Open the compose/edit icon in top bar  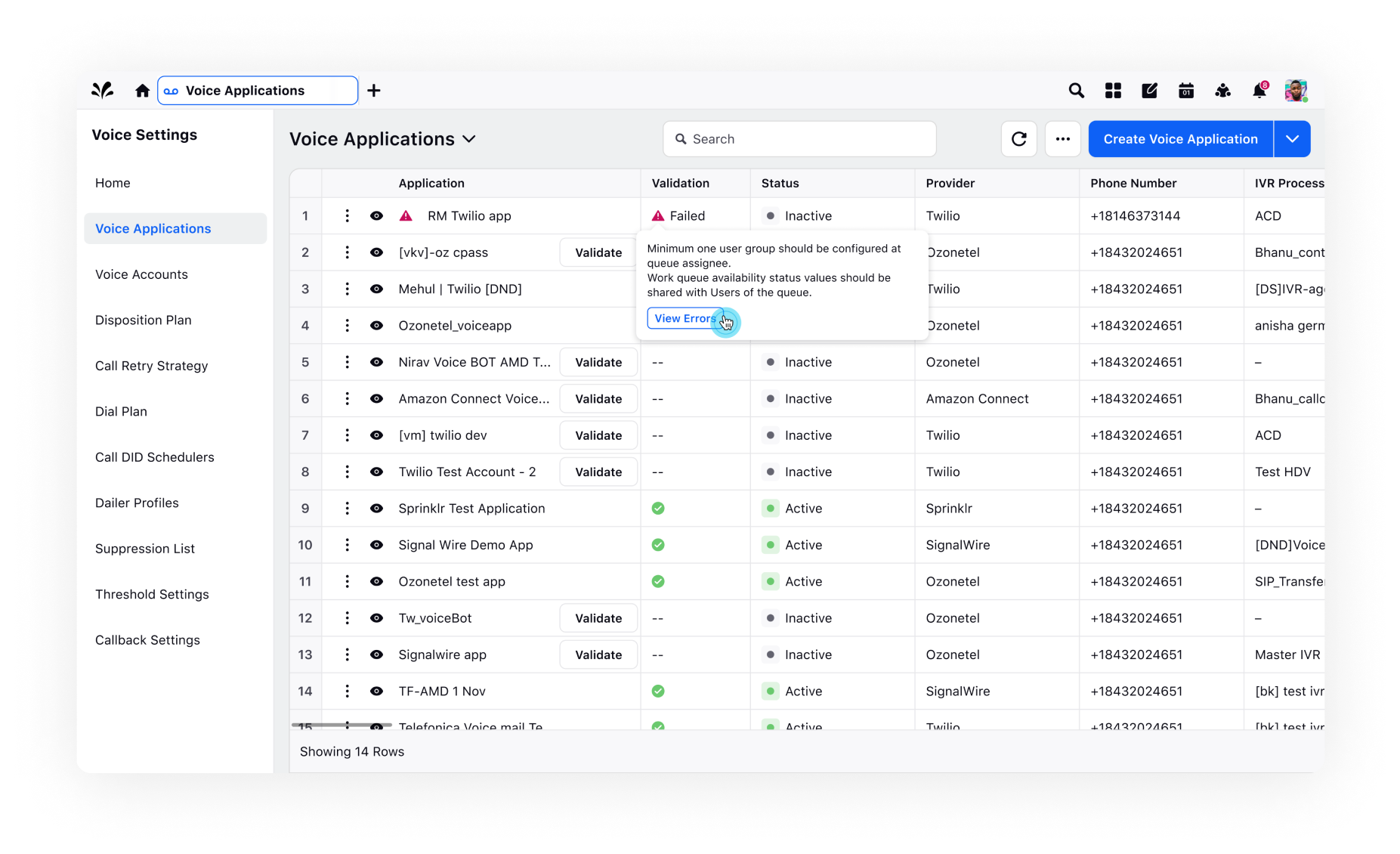click(x=1149, y=90)
